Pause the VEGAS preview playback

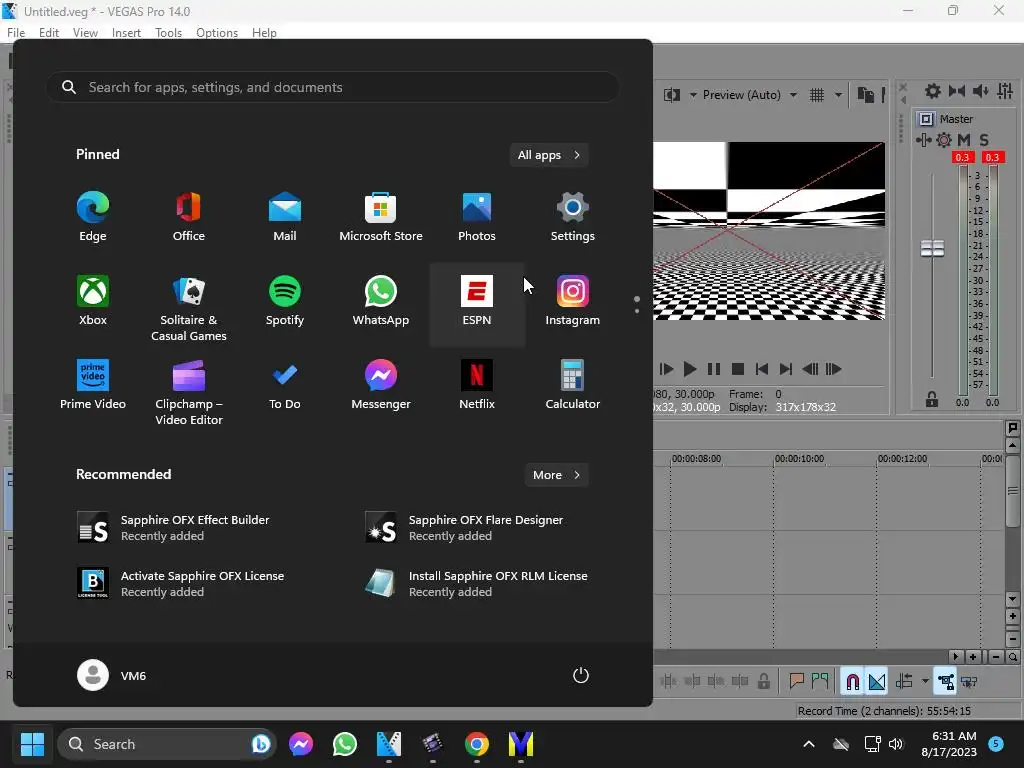714,369
